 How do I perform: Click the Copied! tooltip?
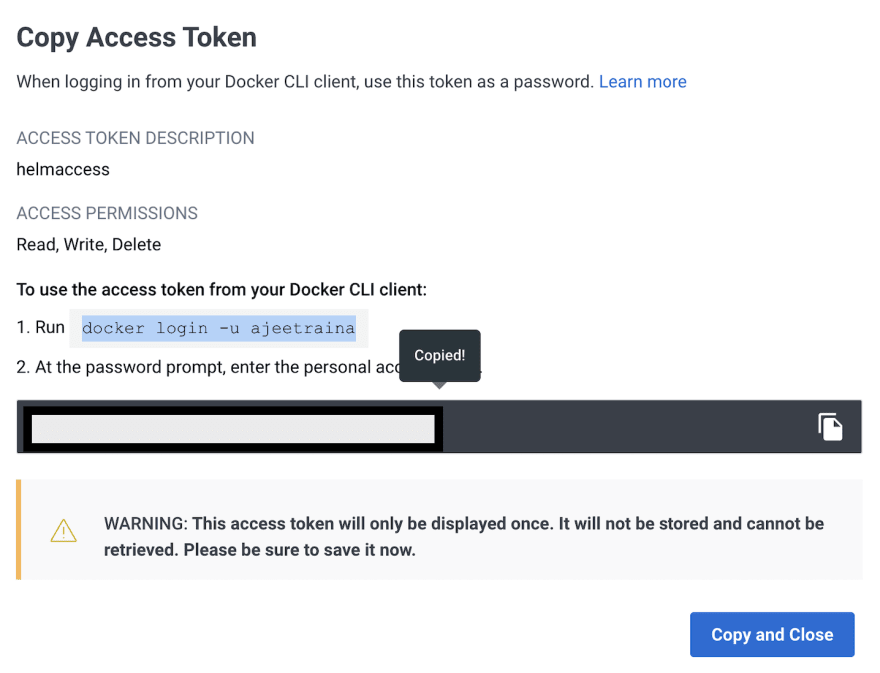pyautogui.click(x=439, y=355)
